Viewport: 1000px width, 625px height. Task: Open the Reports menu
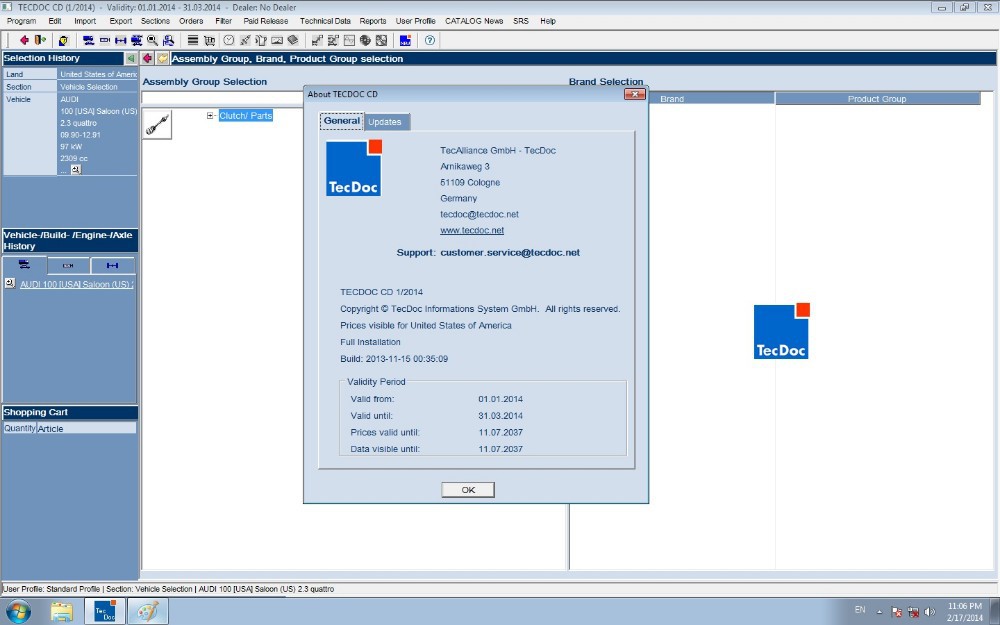[x=373, y=21]
